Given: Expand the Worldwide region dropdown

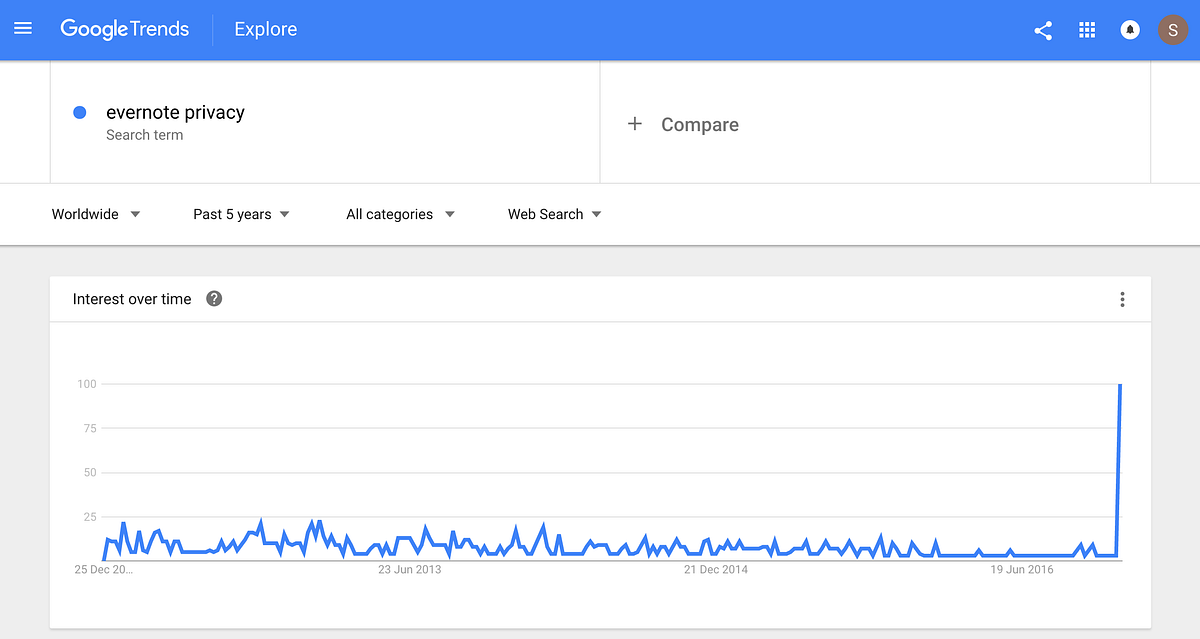Looking at the screenshot, I should tap(96, 214).
